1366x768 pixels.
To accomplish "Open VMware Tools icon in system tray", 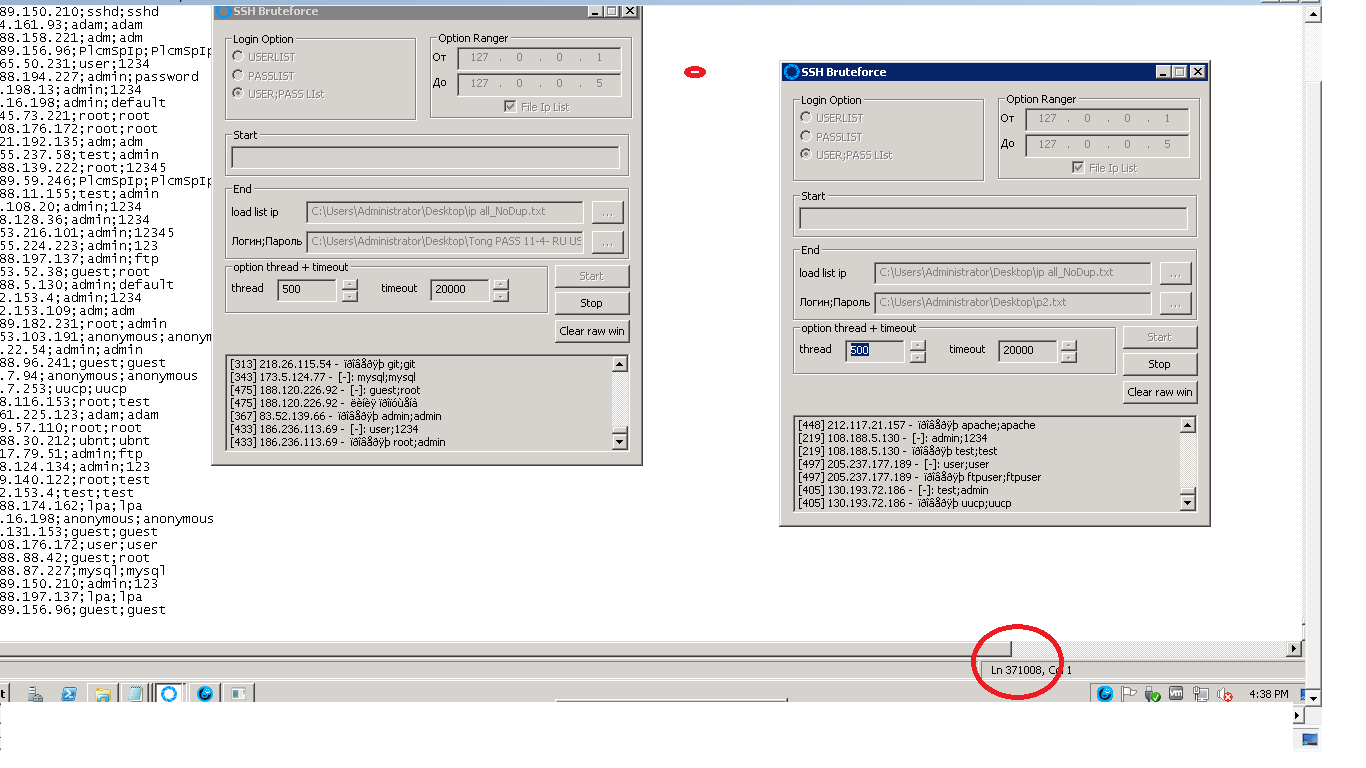I will tap(1177, 694).
